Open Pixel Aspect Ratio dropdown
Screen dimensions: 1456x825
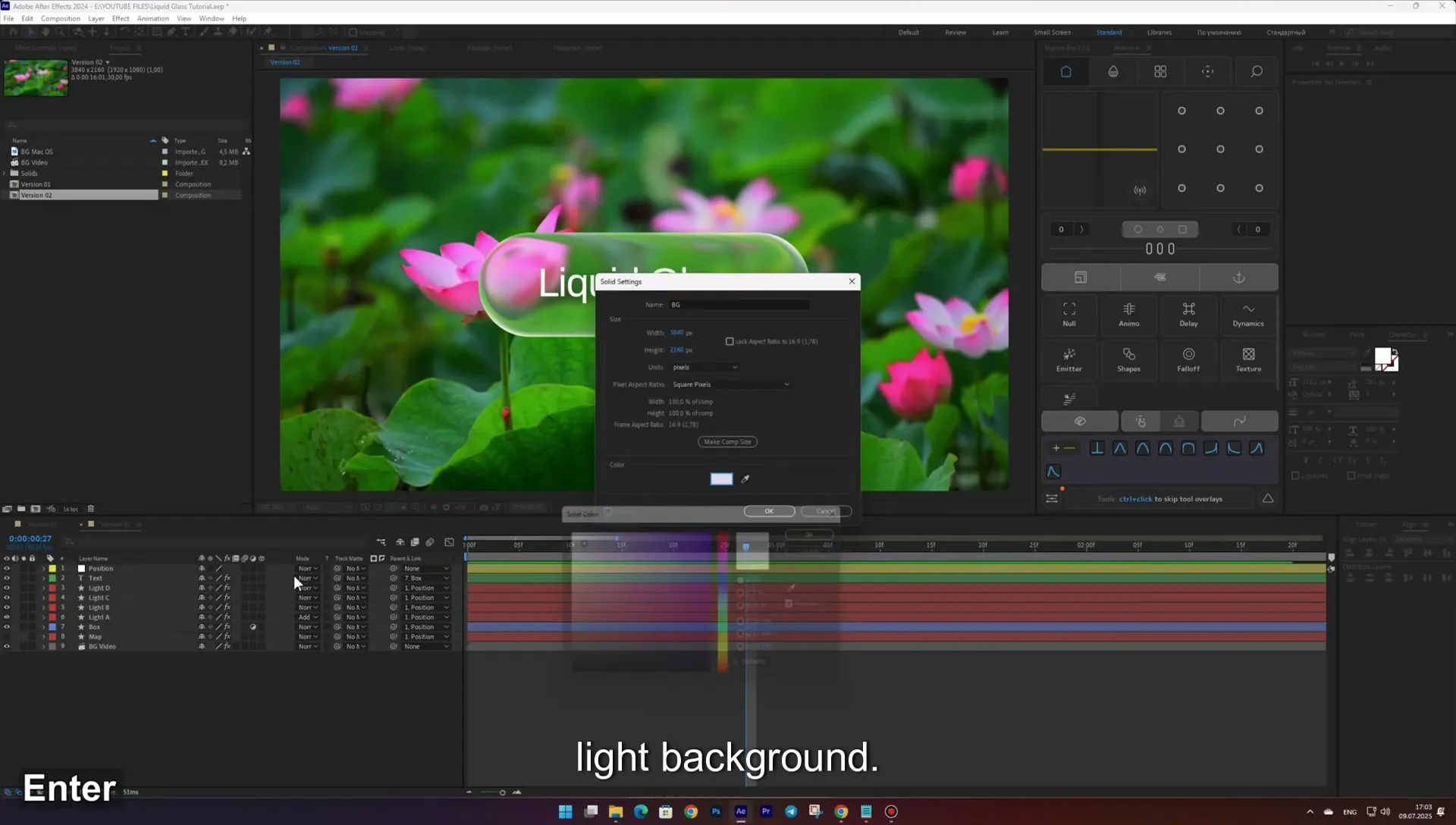[730, 384]
